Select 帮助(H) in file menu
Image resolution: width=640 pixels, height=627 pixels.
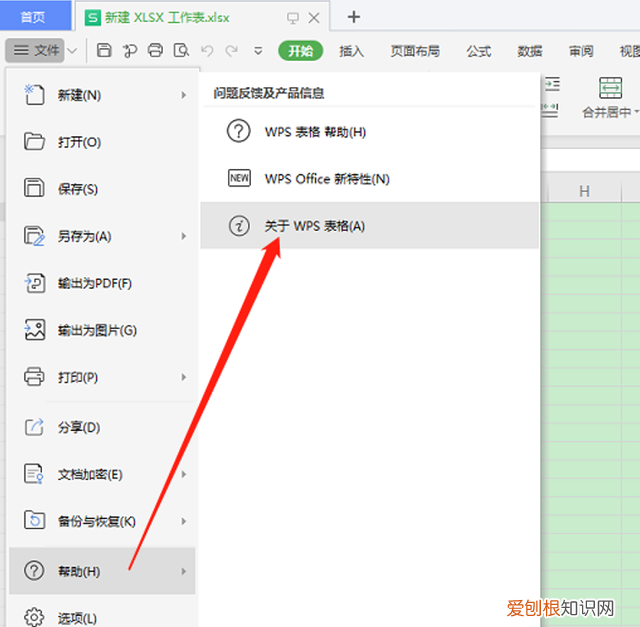tap(102, 571)
